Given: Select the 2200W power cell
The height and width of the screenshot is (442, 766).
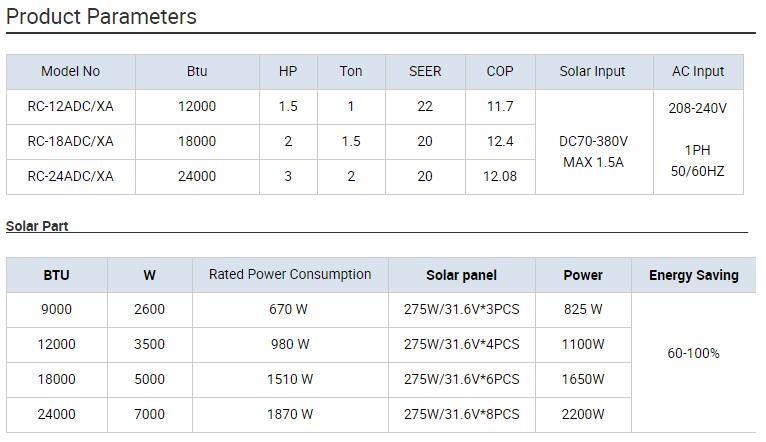Looking at the screenshot, I should click(583, 414).
